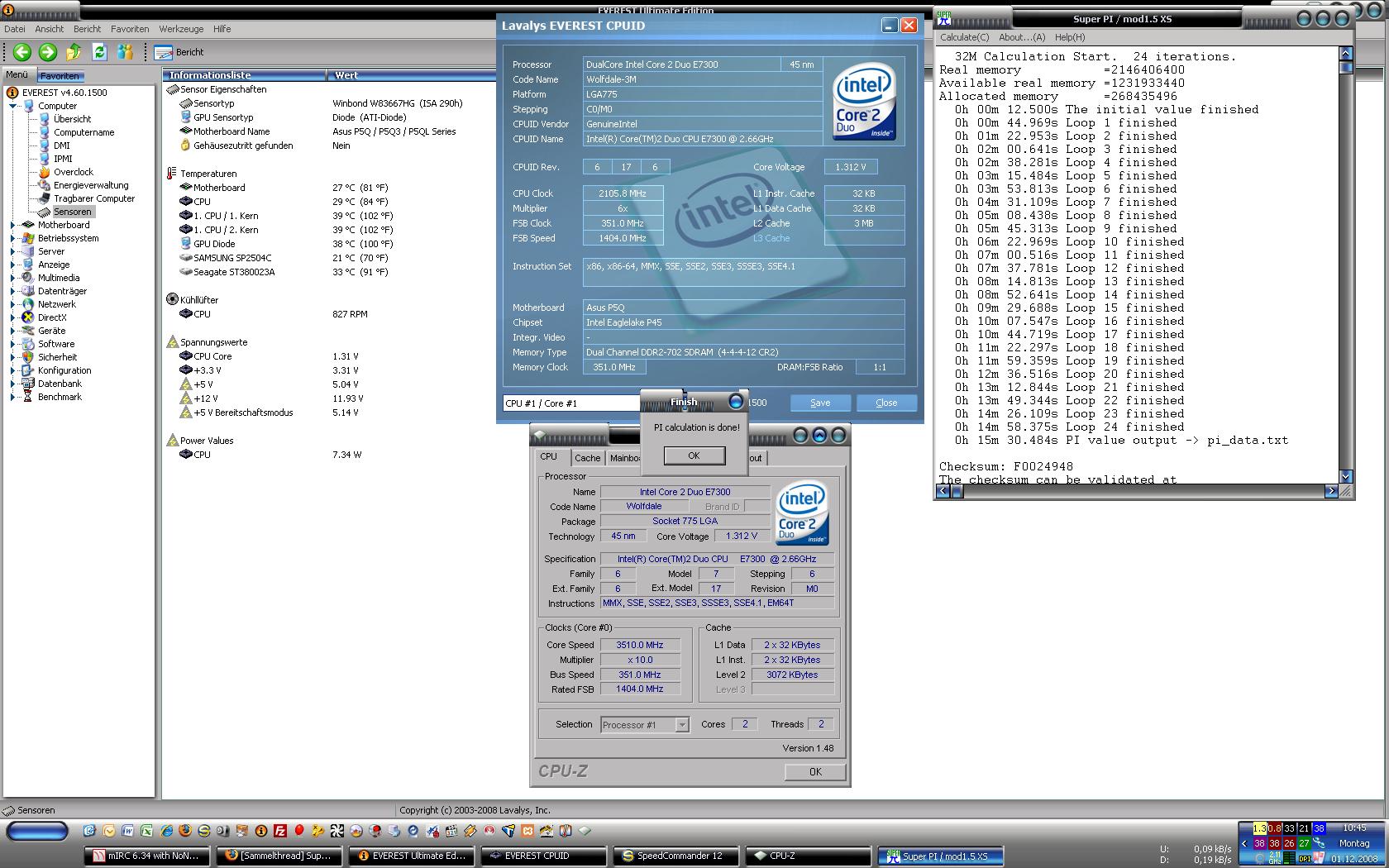Refresh the EVEREST sensor page
Image resolution: width=1389 pixels, height=868 pixels.
coord(99,52)
